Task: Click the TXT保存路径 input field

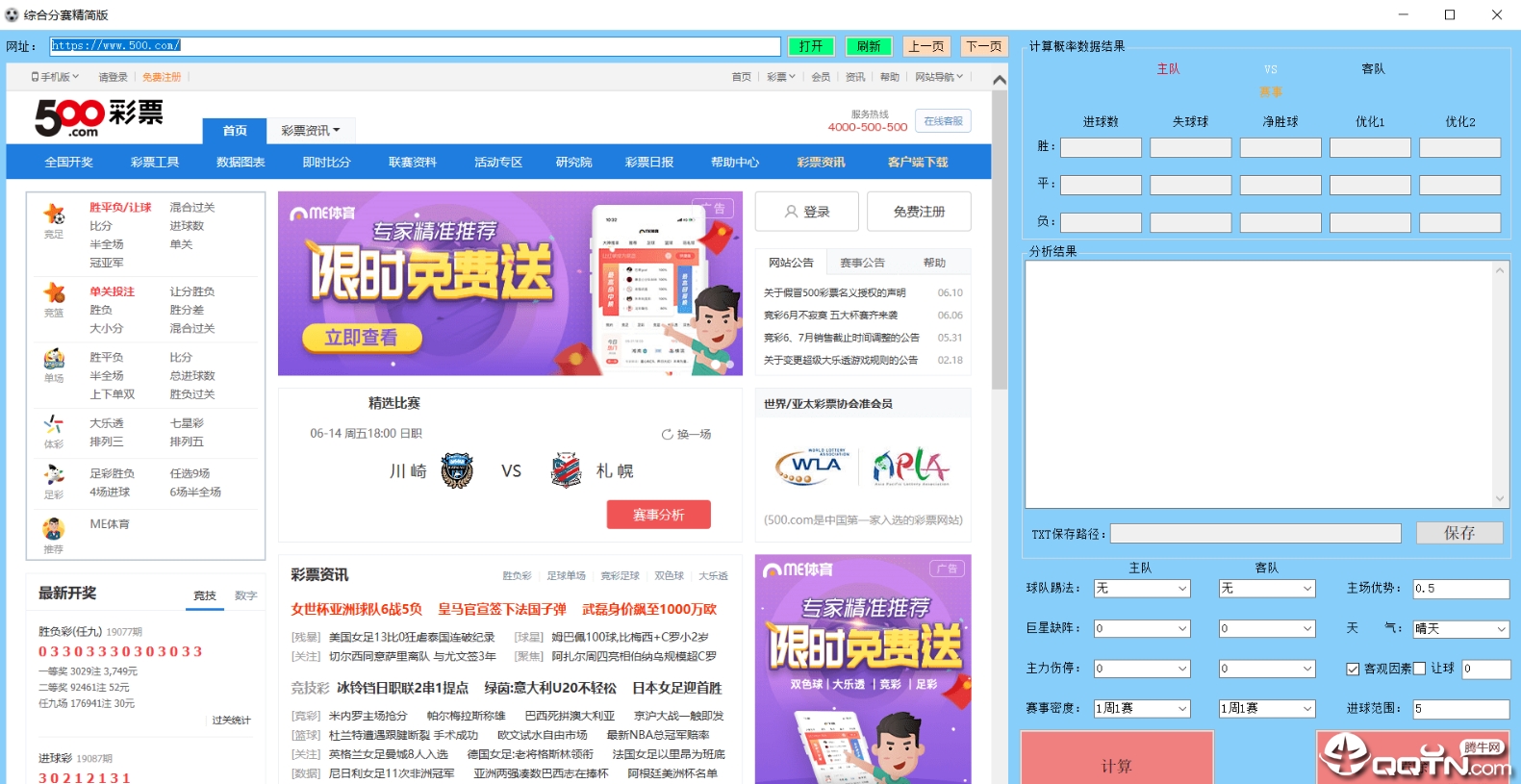Action: point(1255,534)
